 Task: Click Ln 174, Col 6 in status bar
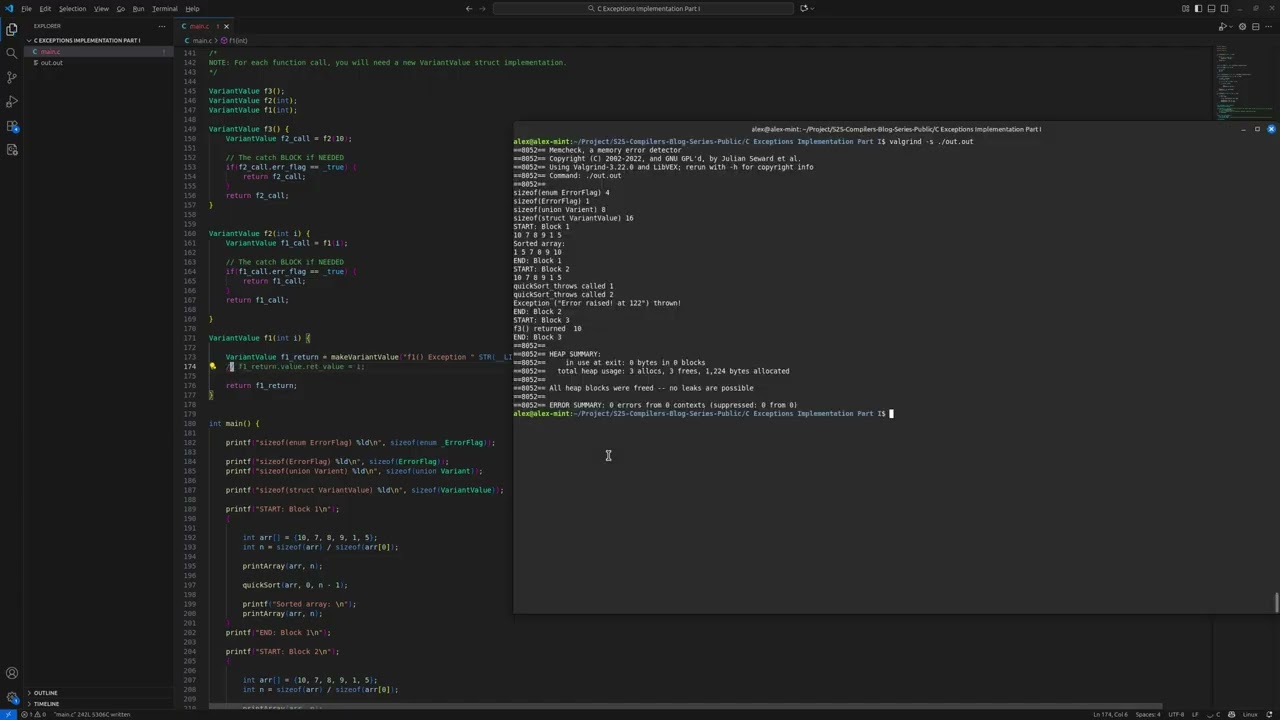pyautogui.click(x=1110, y=714)
